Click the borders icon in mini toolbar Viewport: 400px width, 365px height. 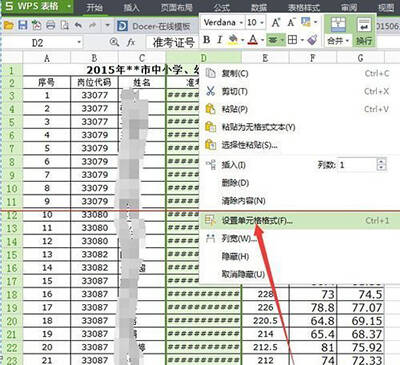click(x=292, y=40)
